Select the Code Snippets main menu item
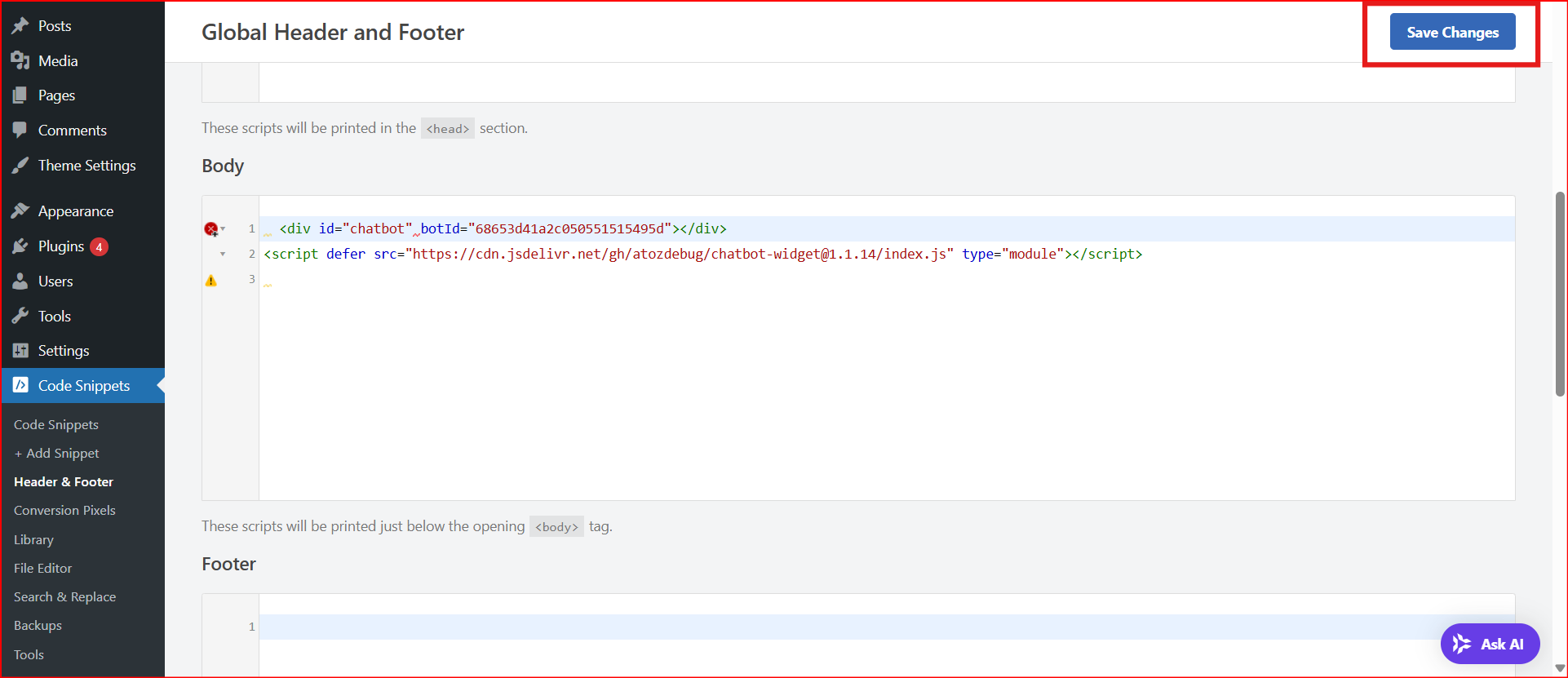 [x=82, y=386]
